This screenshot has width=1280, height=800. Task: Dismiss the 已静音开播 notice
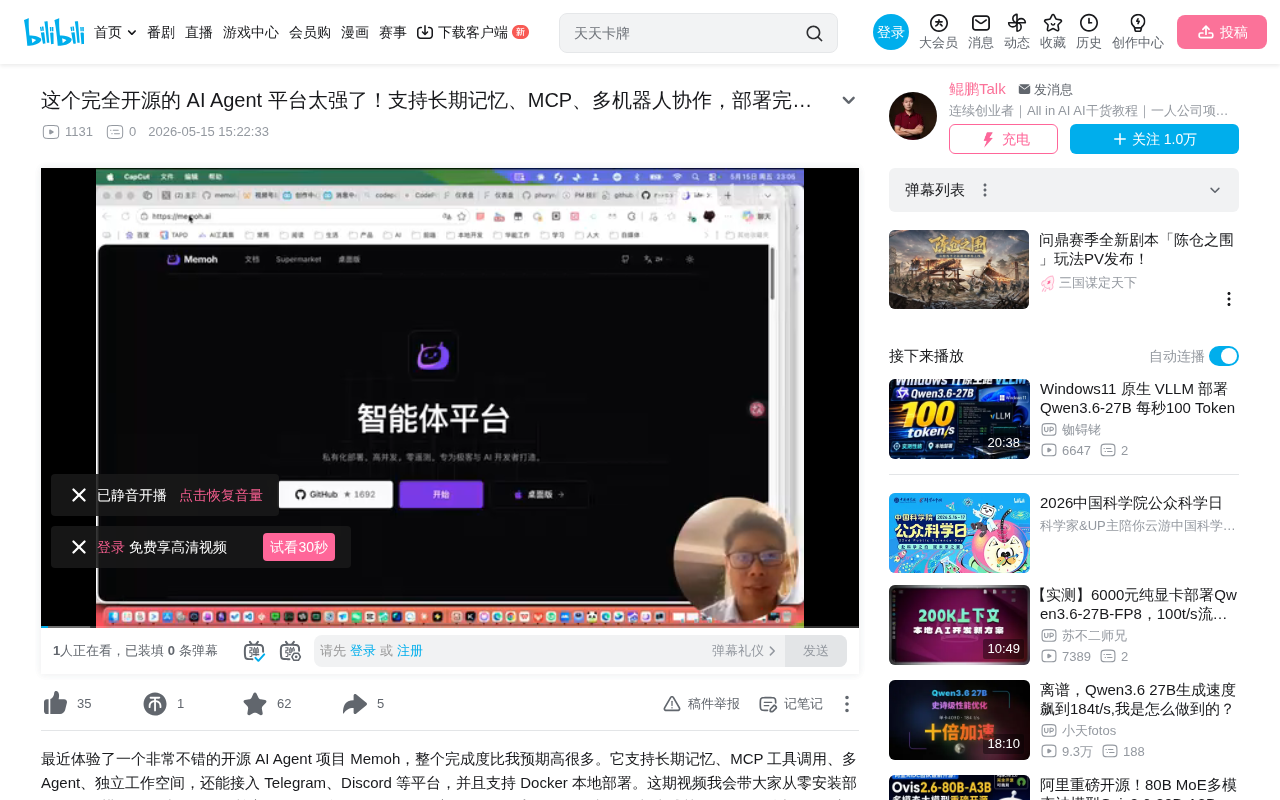pos(79,495)
